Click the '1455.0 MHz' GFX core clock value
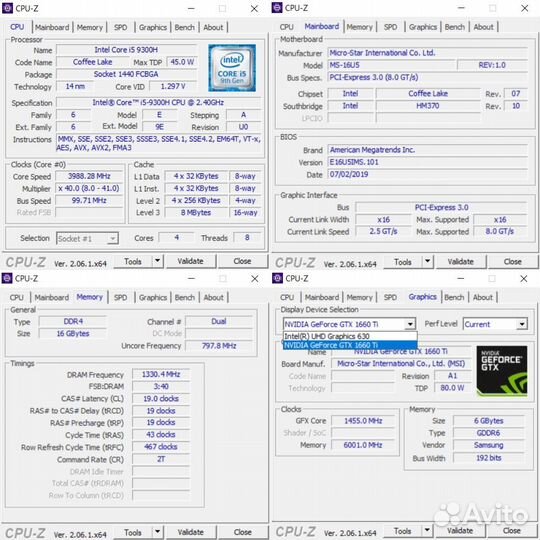The height and width of the screenshot is (540, 540). click(x=363, y=421)
